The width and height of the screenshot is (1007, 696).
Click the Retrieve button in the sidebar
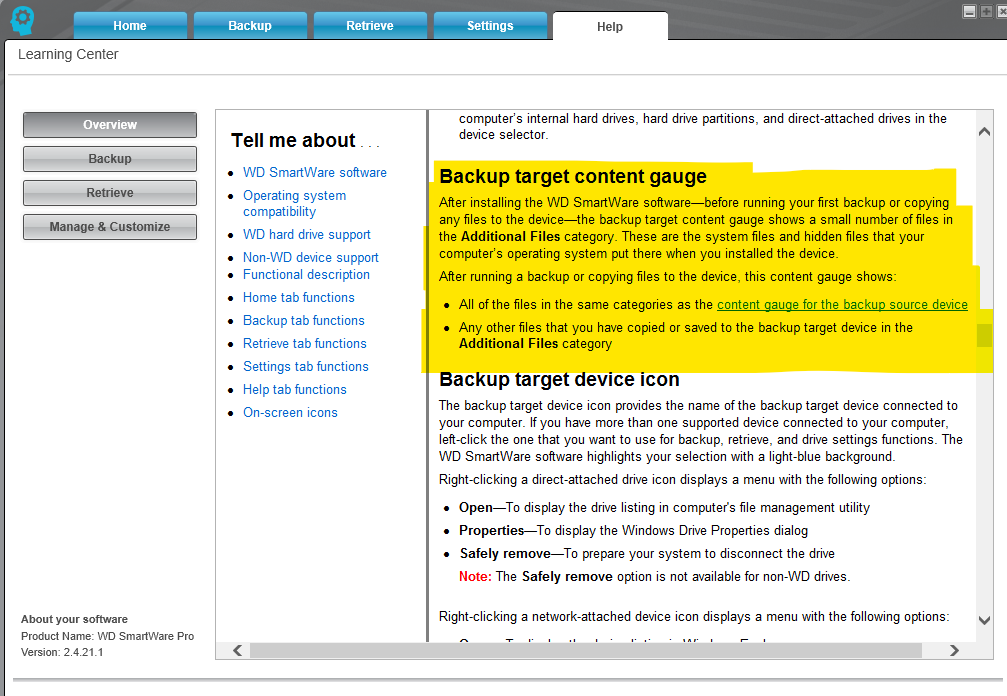tap(110, 193)
